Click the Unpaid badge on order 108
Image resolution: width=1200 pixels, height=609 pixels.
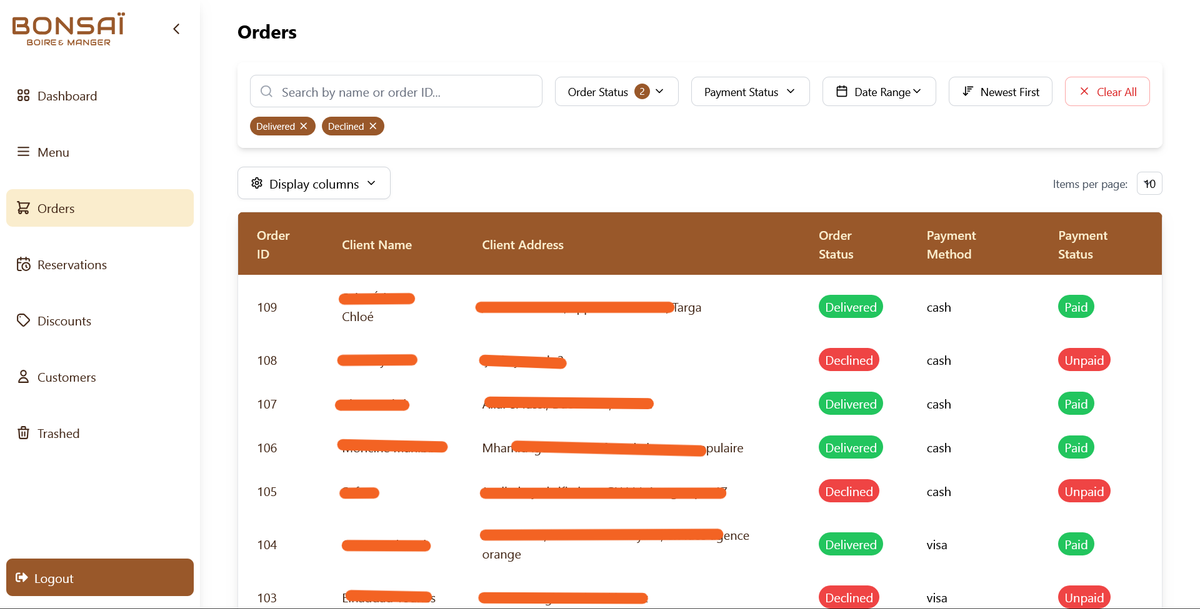click(x=1084, y=360)
